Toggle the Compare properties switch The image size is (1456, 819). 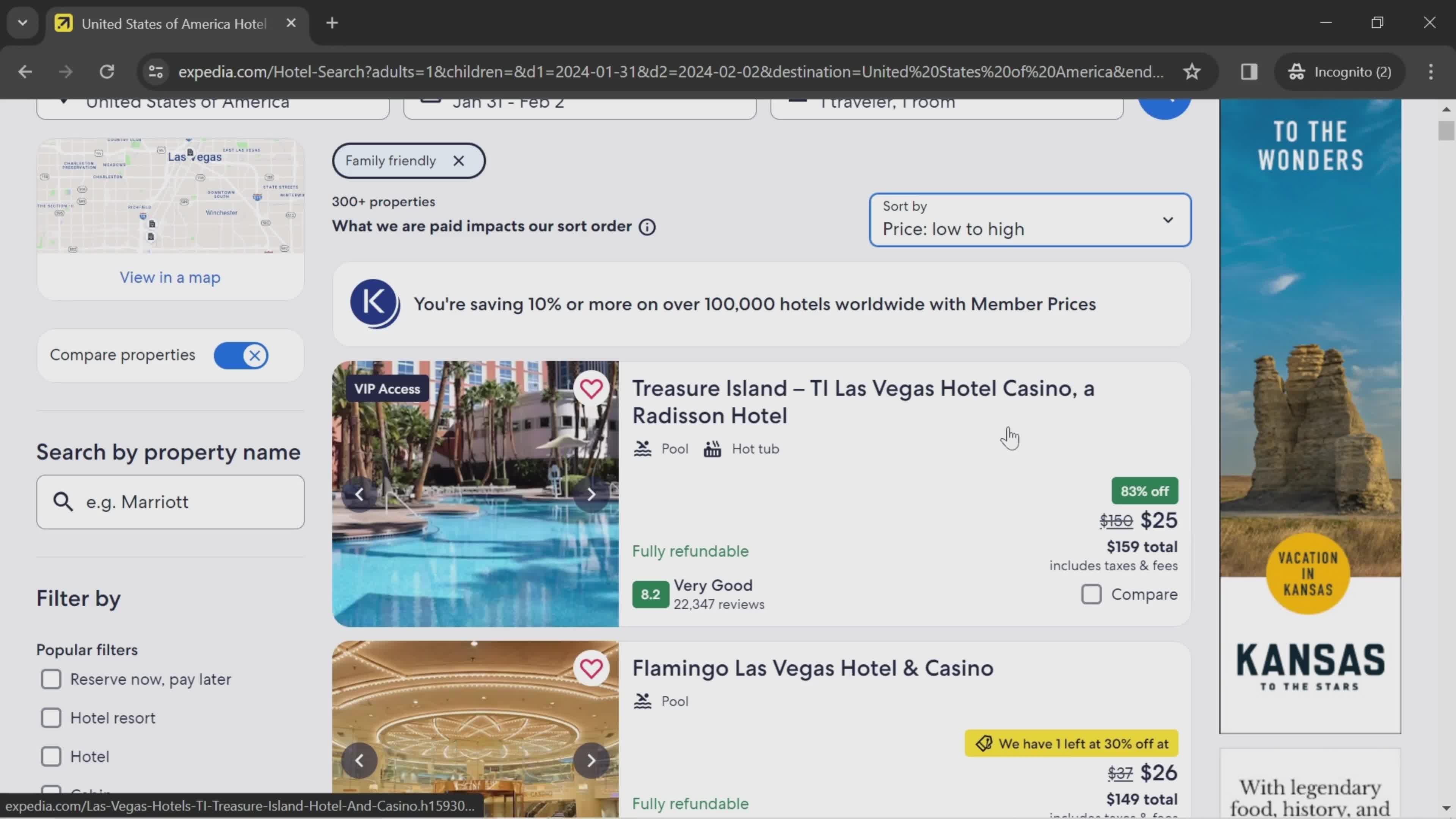pyautogui.click(x=243, y=355)
